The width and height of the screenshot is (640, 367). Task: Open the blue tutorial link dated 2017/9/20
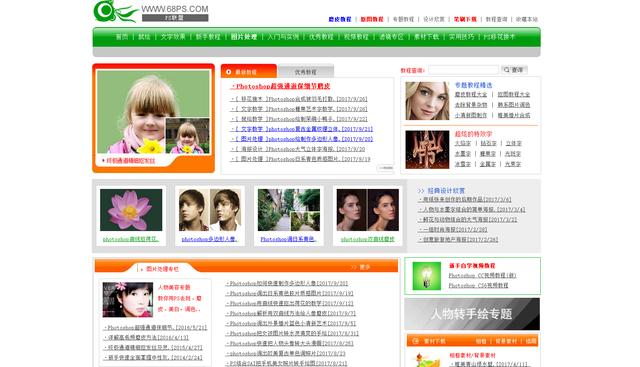pos(301,139)
